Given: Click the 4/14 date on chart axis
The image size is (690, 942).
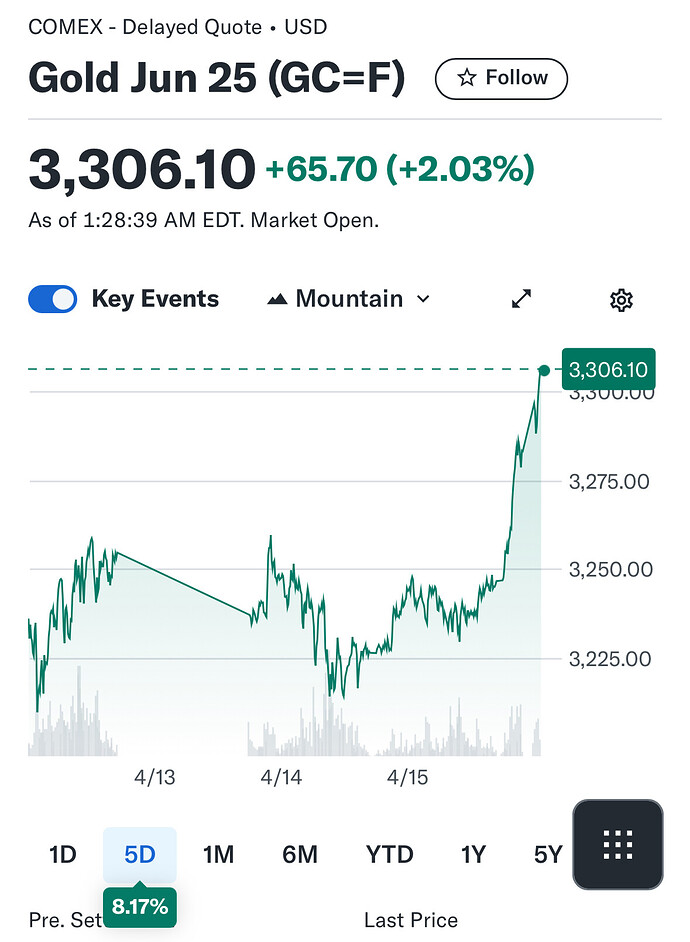Looking at the screenshot, I should (x=281, y=777).
